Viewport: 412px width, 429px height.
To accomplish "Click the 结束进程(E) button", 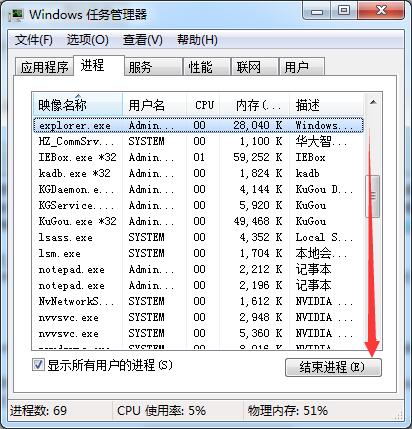I will point(333,367).
